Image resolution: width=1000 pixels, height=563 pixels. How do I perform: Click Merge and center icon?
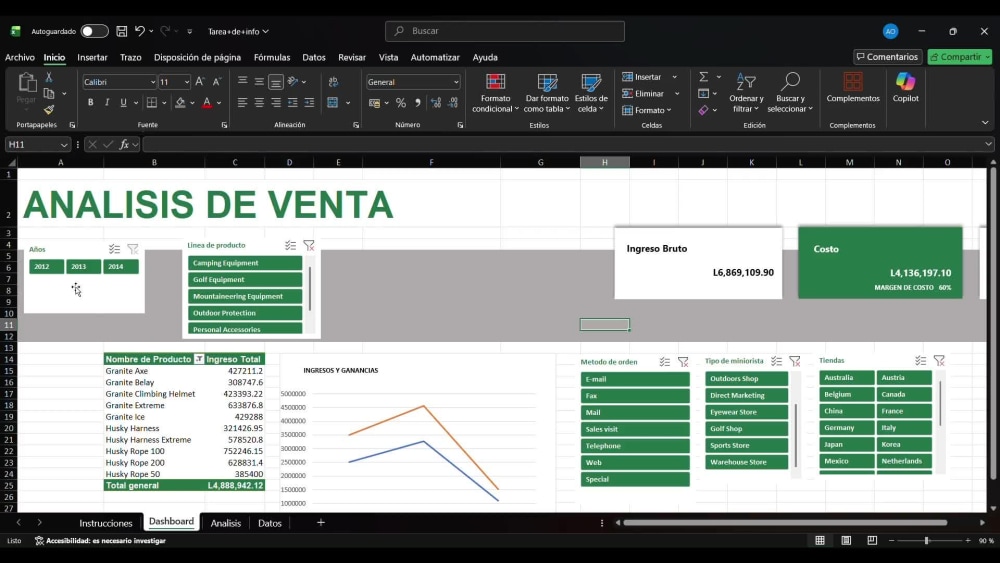coord(333,102)
